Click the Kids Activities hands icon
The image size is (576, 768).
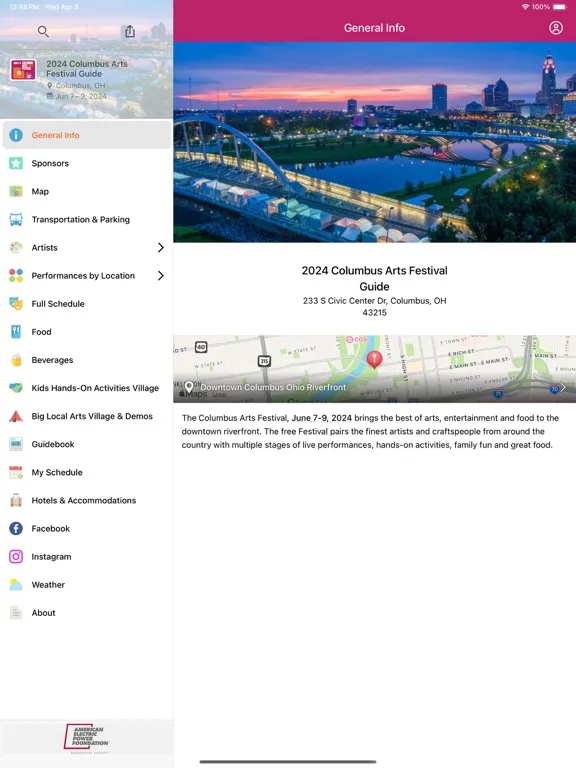(x=16, y=388)
